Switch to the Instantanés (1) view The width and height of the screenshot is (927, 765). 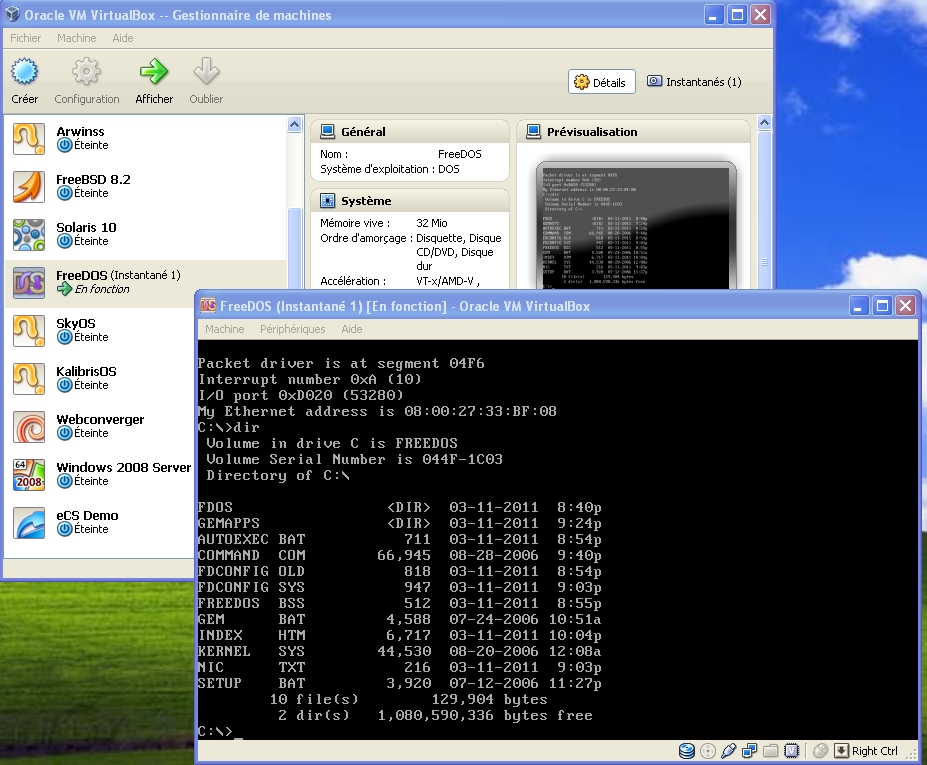[x=694, y=82]
